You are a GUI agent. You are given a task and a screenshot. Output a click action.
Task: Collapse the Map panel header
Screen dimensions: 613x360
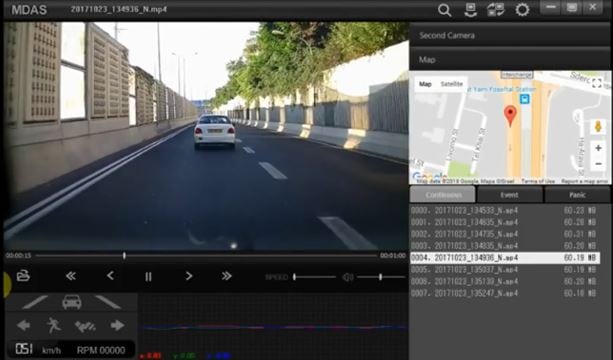pyautogui.click(x=509, y=59)
